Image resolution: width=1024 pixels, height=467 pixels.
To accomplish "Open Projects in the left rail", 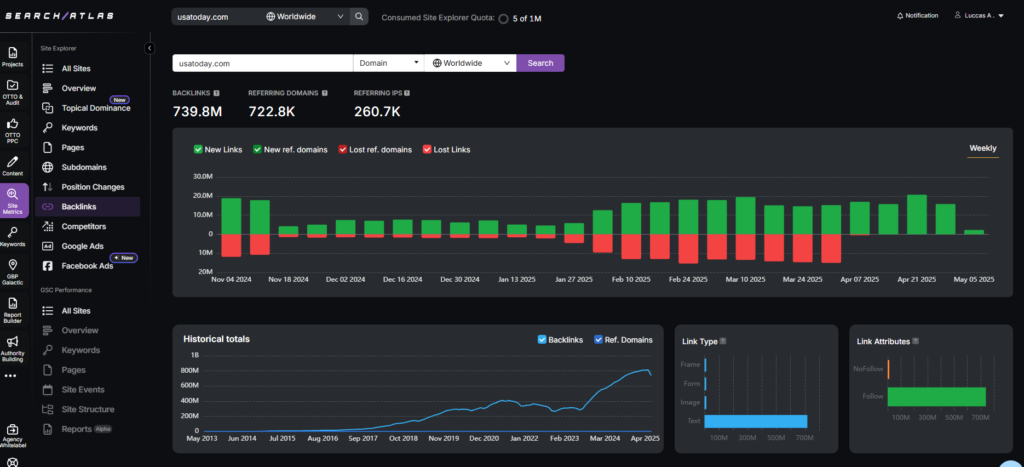I will (12, 57).
